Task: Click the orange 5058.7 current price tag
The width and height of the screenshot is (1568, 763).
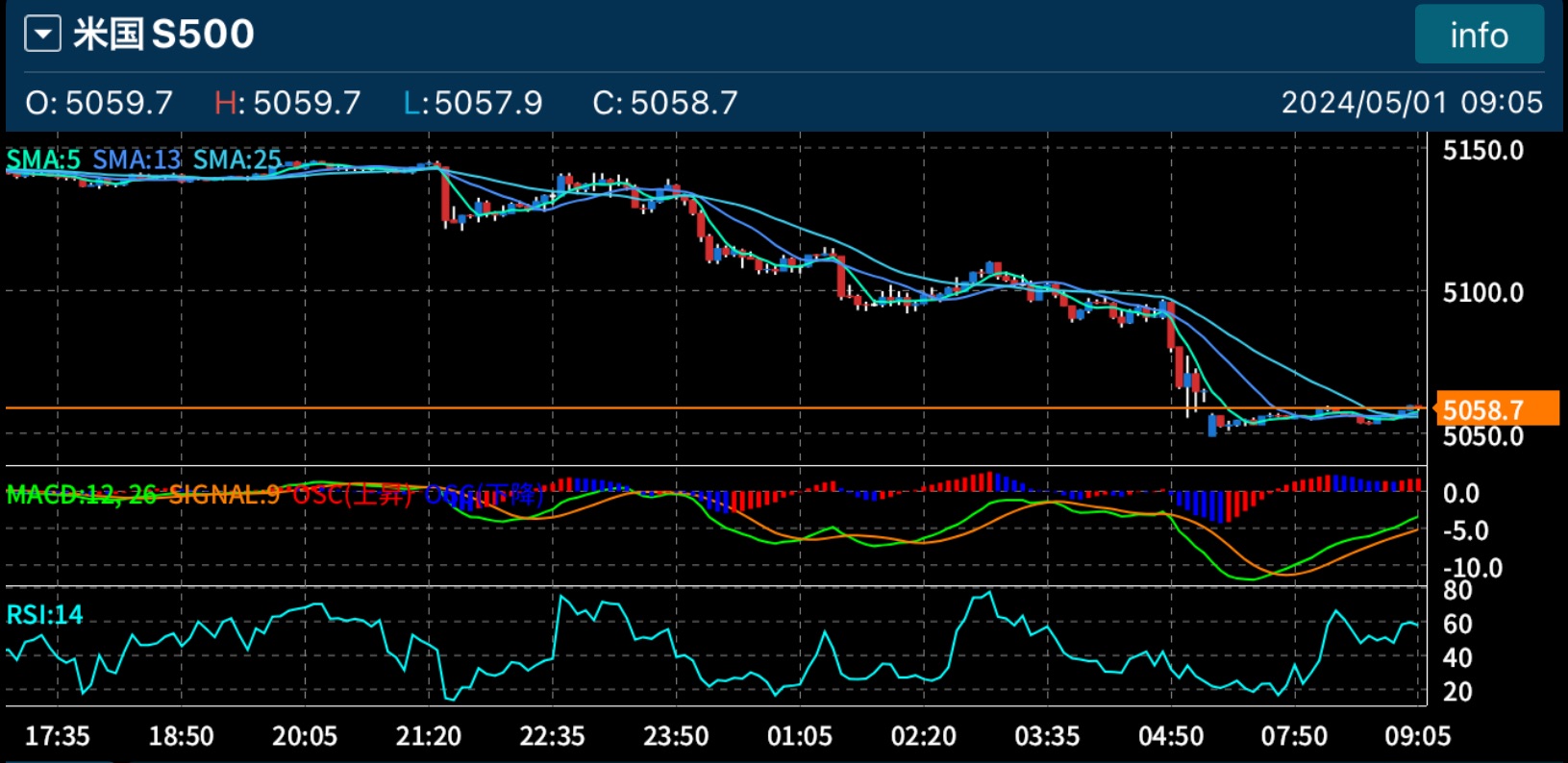Action: click(1494, 410)
